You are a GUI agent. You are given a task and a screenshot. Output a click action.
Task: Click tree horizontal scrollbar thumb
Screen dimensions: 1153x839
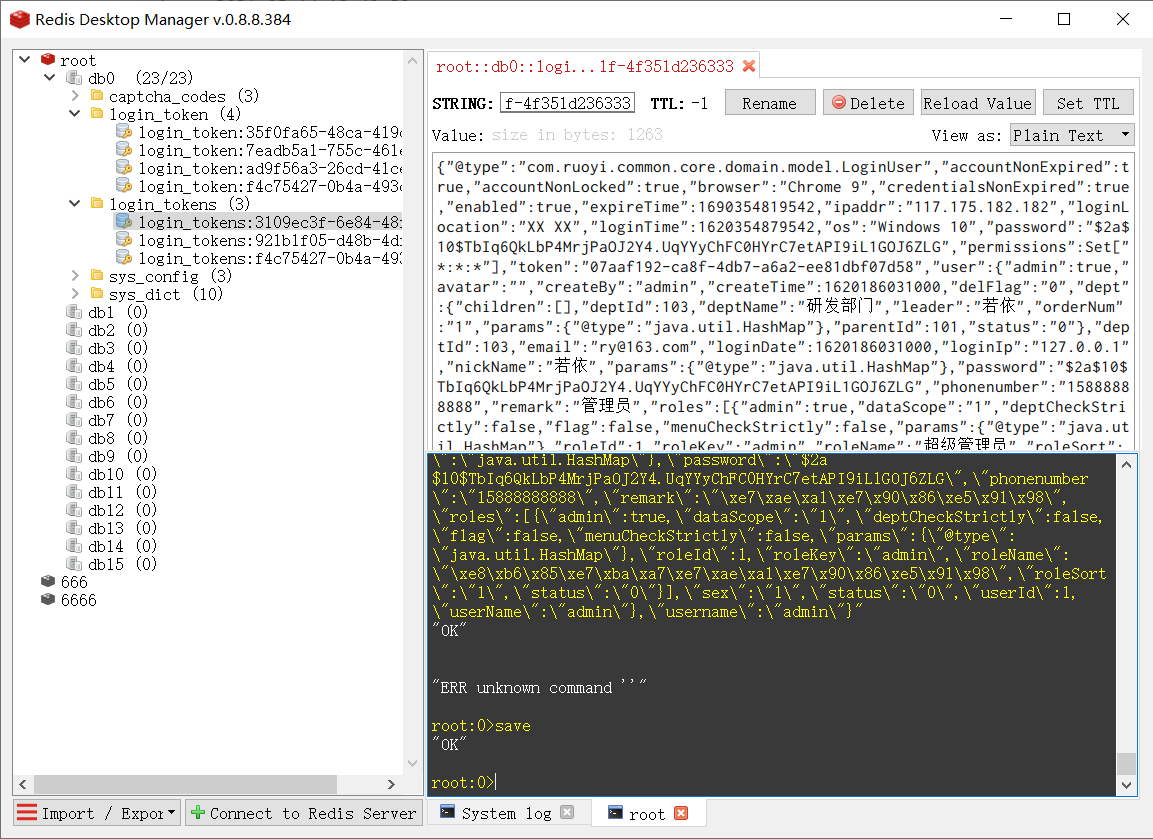(185, 784)
